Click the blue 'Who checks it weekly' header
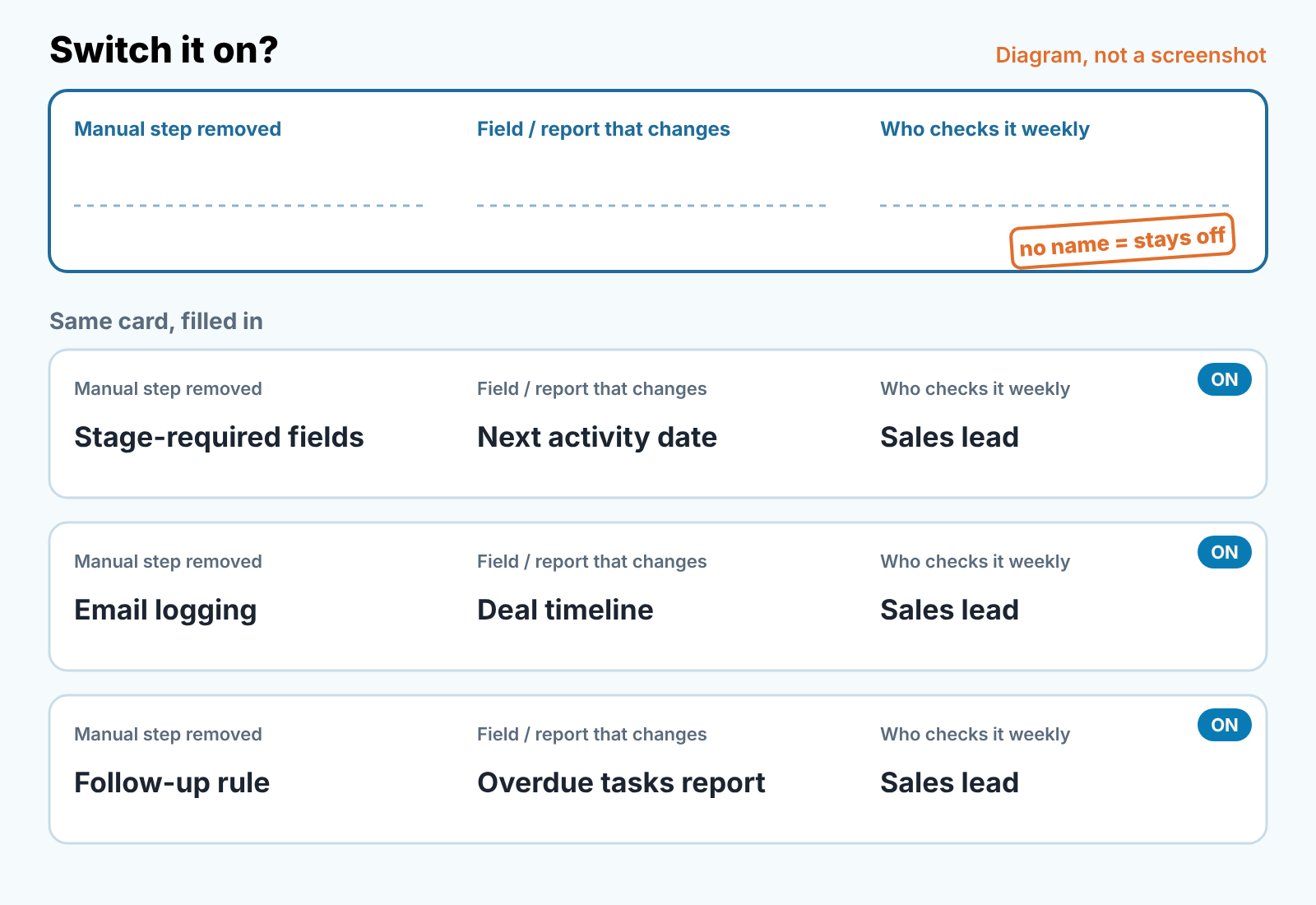The width and height of the screenshot is (1316, 905). point(985,129)
